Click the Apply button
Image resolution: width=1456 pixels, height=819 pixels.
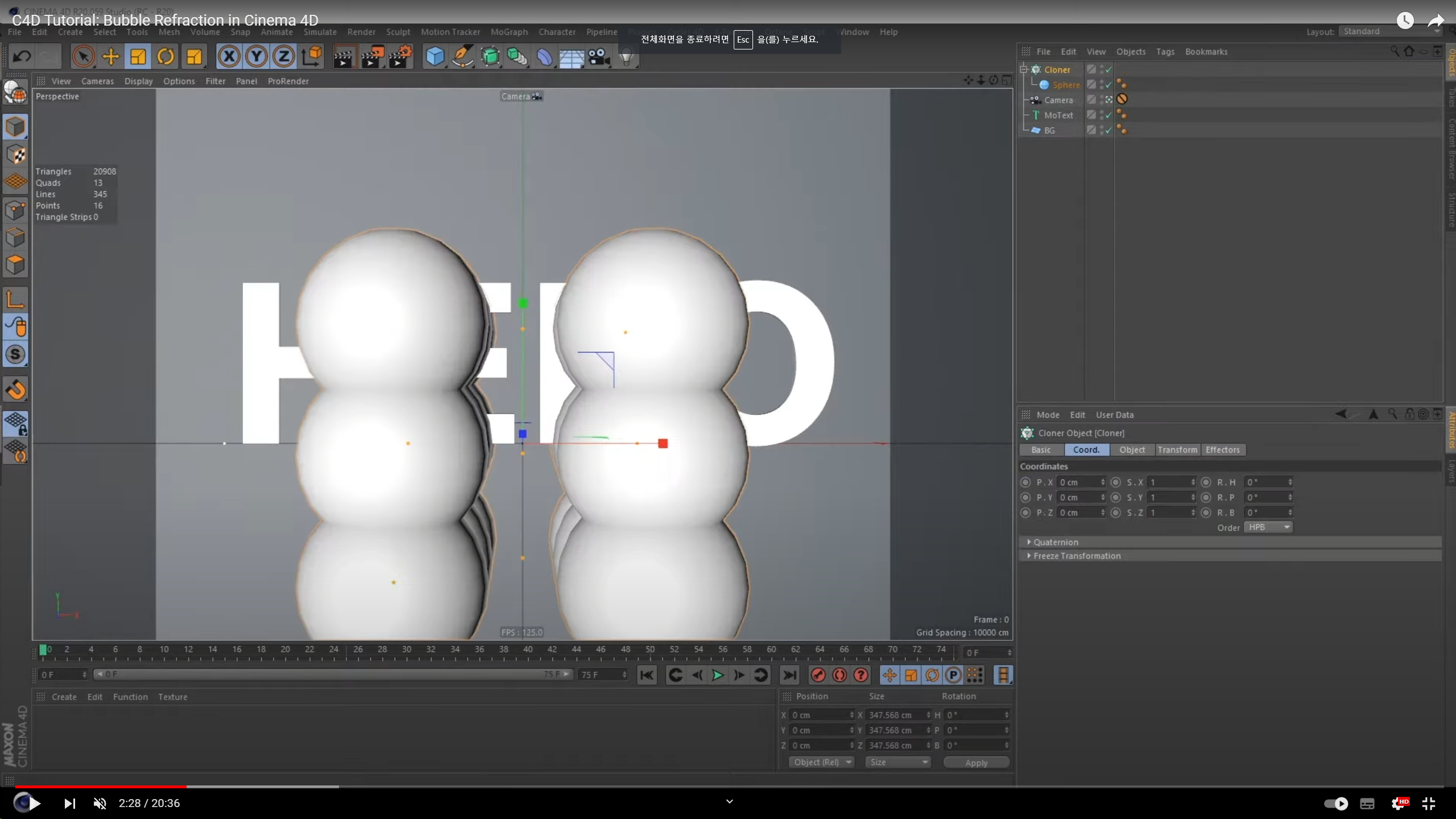pos(976,763)
